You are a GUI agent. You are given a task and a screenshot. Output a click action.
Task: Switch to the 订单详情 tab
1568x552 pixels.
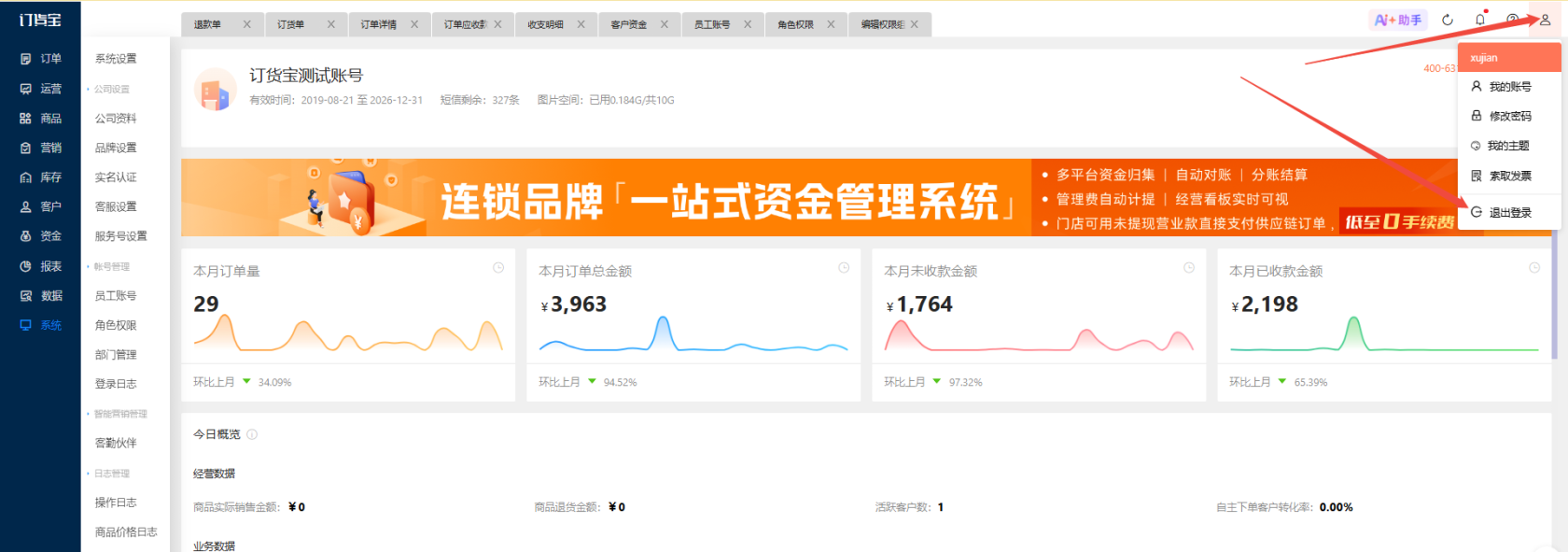(x=379, y=24)
